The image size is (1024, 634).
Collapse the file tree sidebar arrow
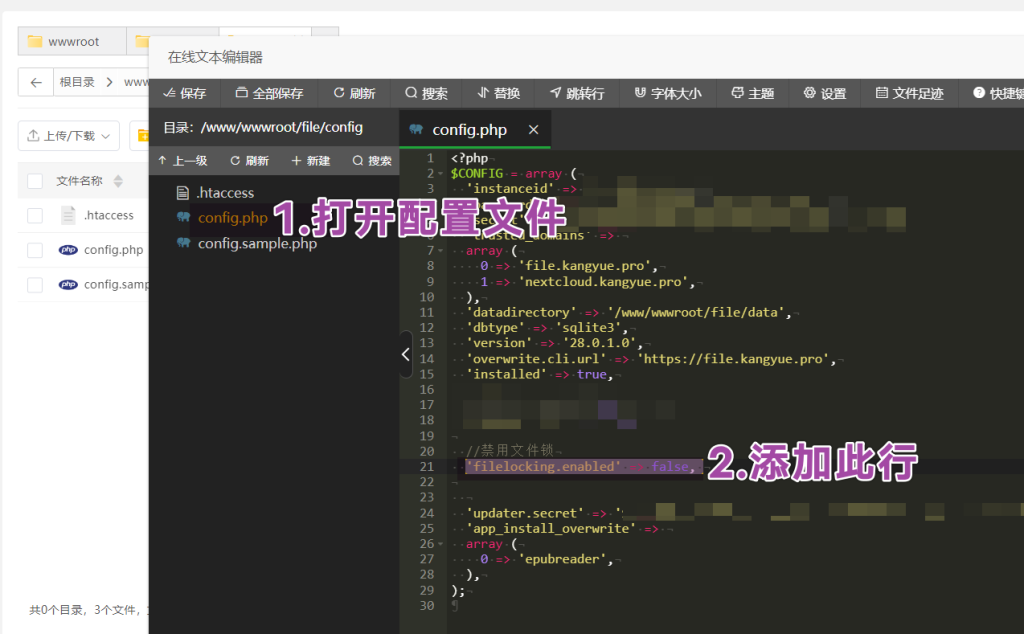pos(406,354)
